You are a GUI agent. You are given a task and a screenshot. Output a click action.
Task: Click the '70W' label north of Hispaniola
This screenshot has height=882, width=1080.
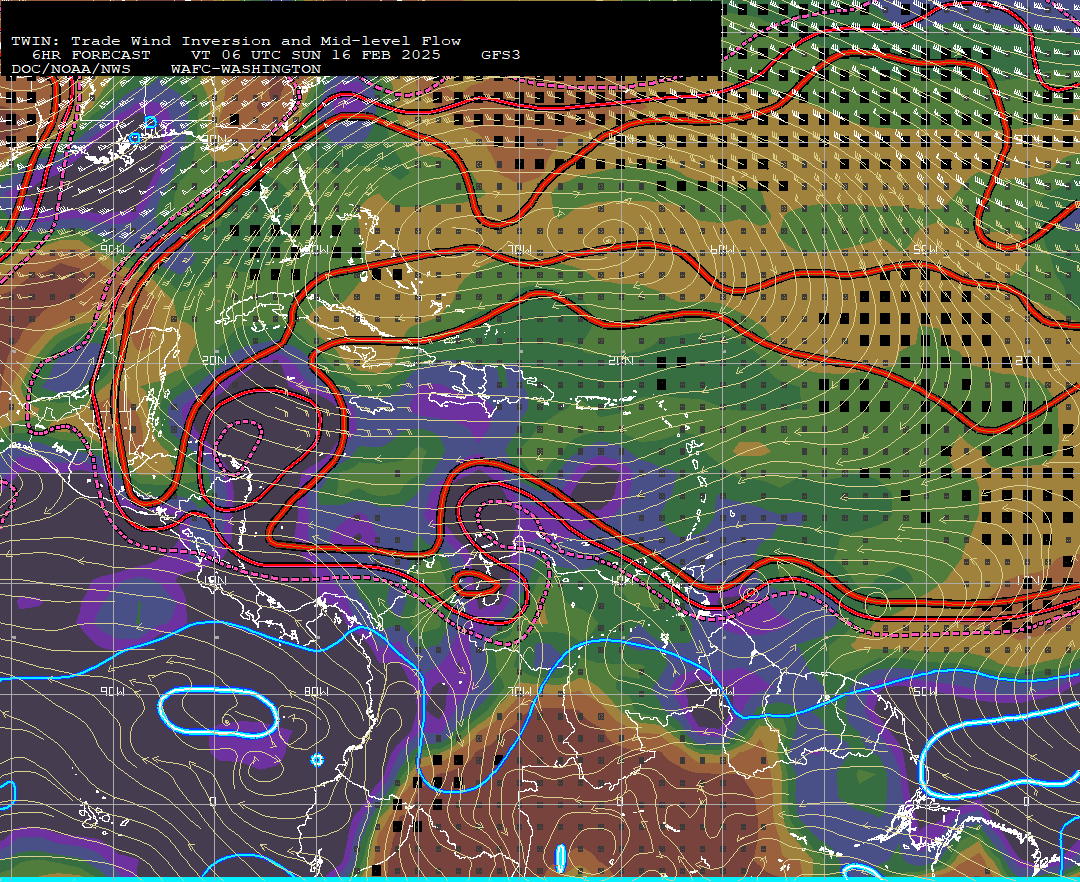pos(520,249)
